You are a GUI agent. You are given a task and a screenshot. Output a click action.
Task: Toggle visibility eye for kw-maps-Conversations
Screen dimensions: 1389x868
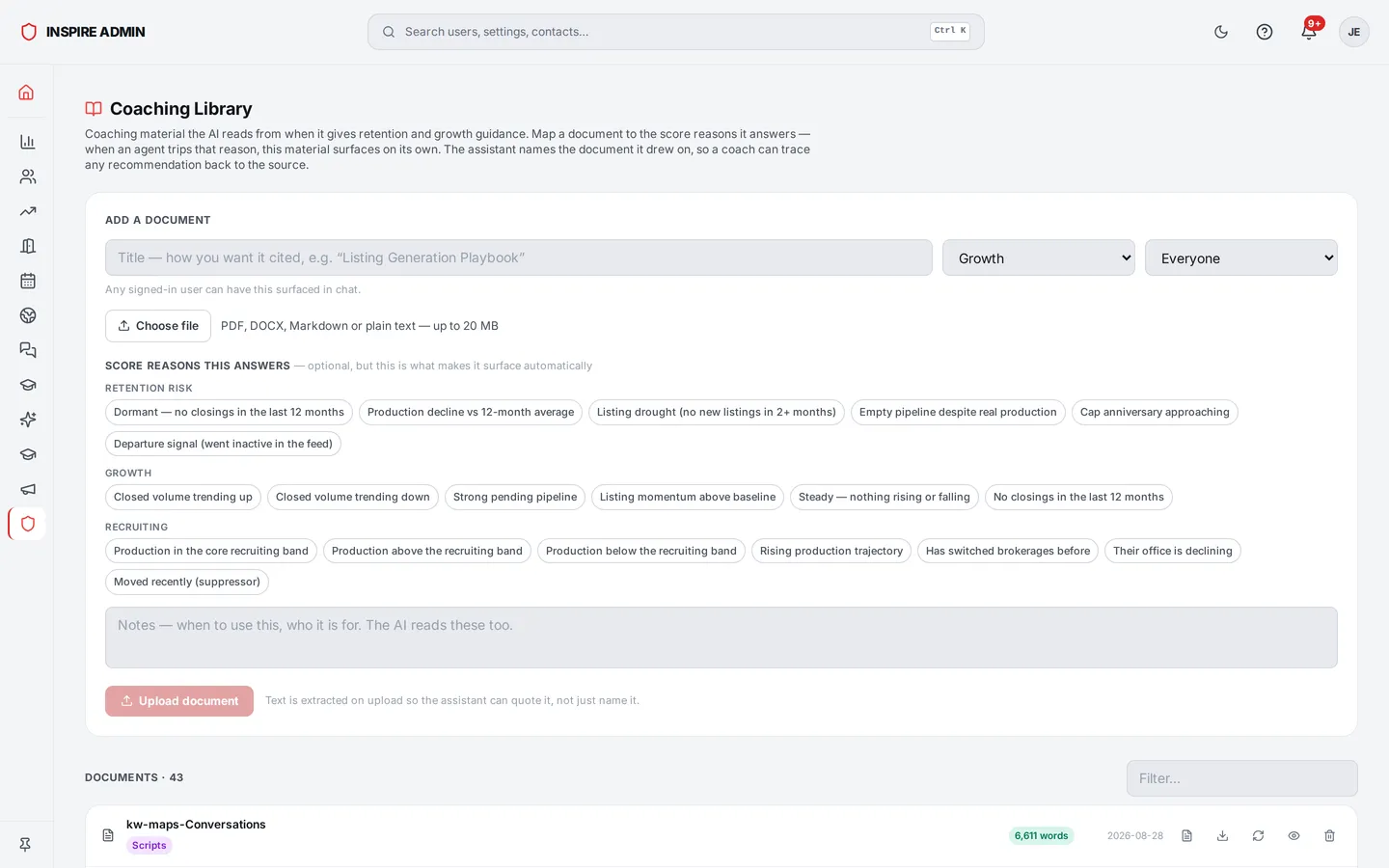click(x=1294, y=836)
